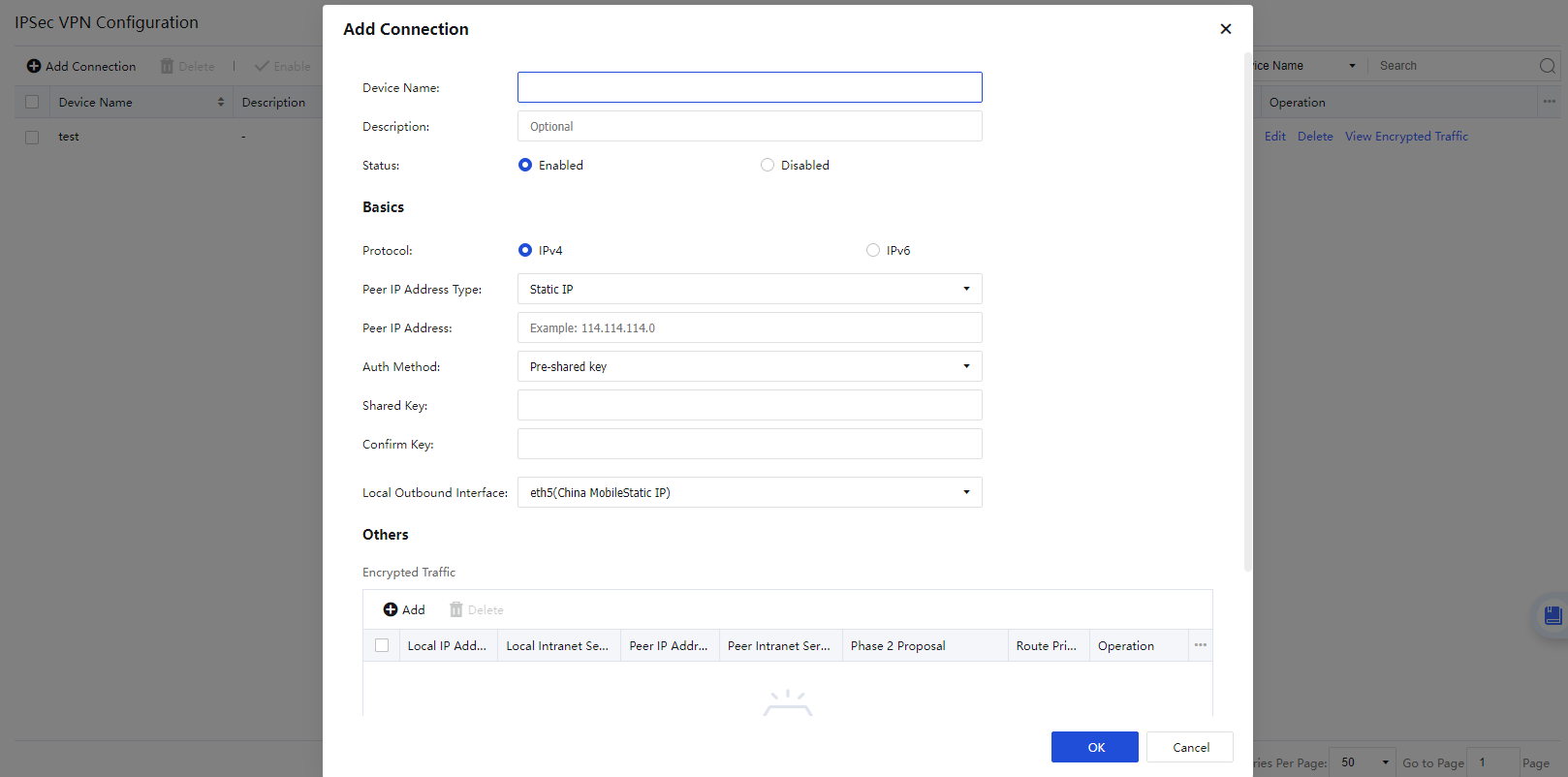
Task: Click the column options ellipsis in Encrypted Traffic table
Action: pyautogui.click(x=1200, y=645)
